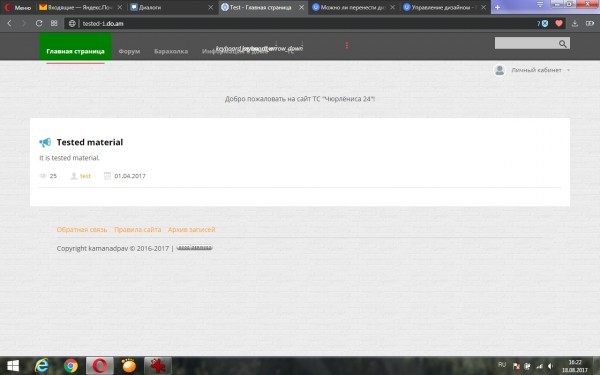Click the ad blocker shield badge
The width and height of the screenshot is (600, 375).
coord(545,23)
